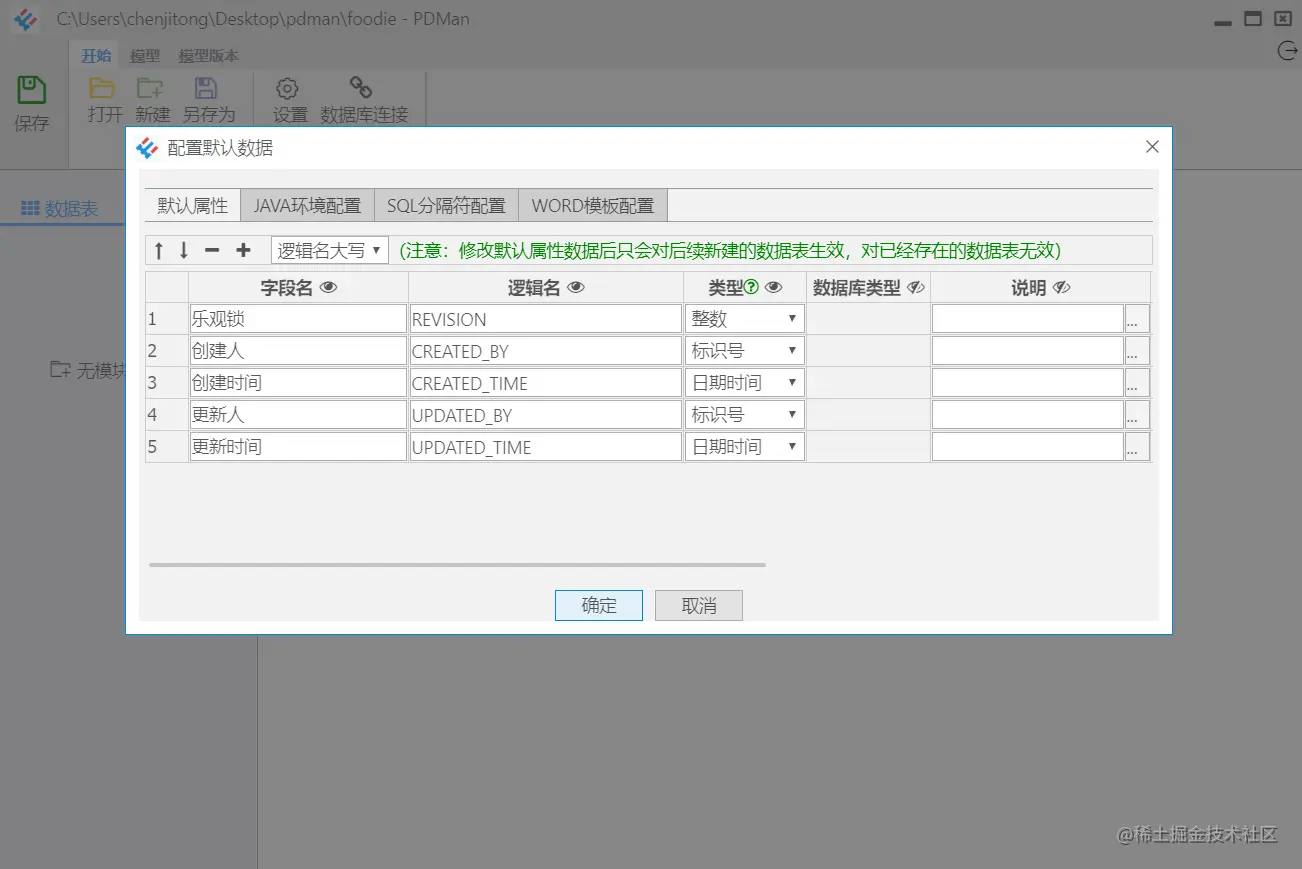Click the horizontal scrollbar under the field table
The height and width of the screenshot is (869, 1302).
[x=457, y=565]
